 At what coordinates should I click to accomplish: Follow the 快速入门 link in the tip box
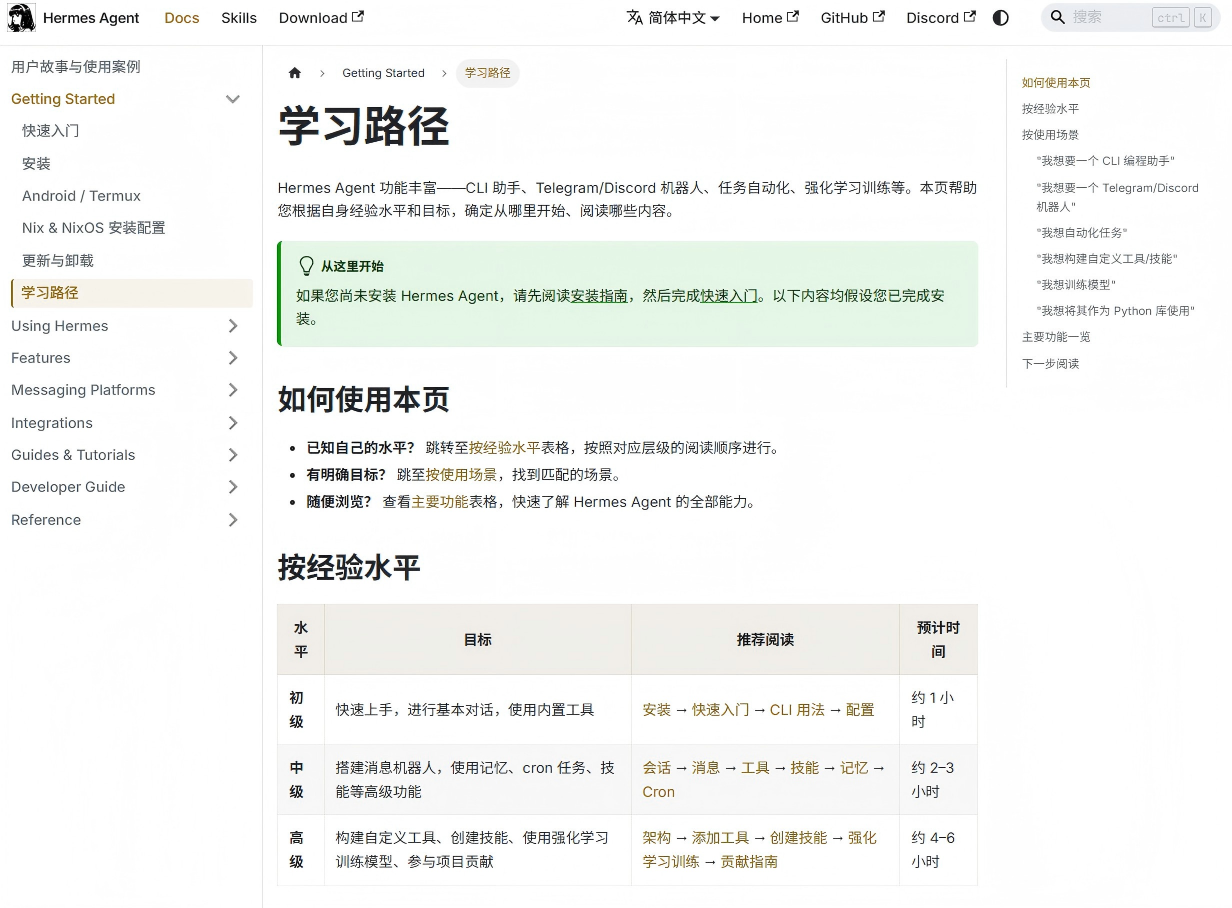728,296
